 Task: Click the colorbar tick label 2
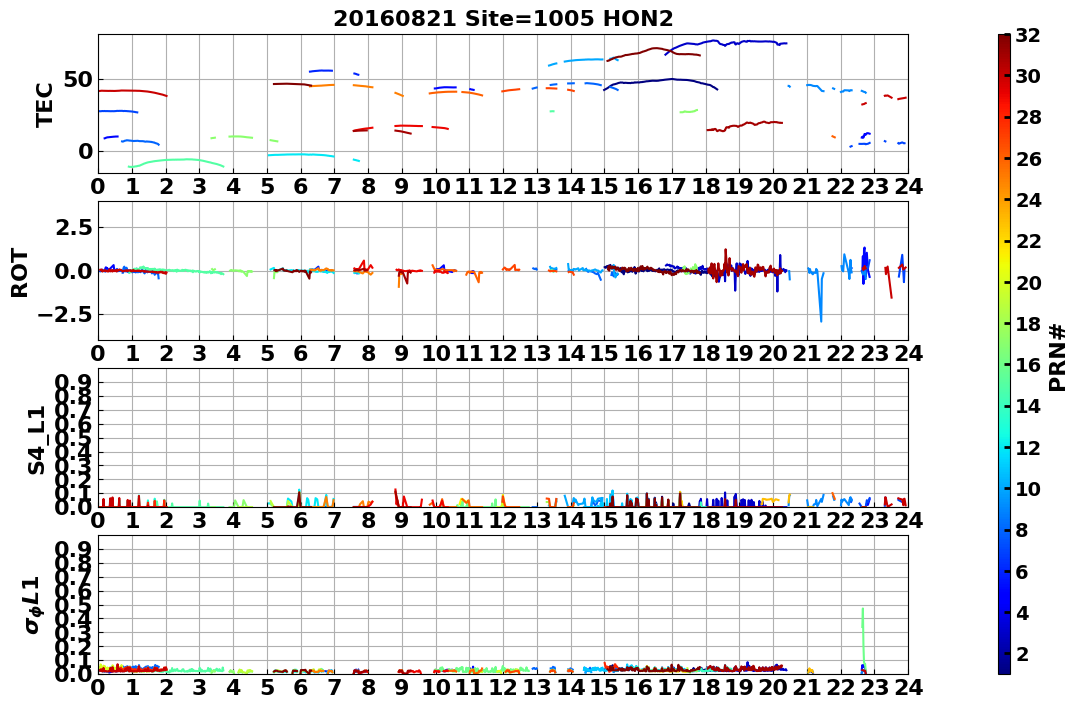pos(1022,653)
